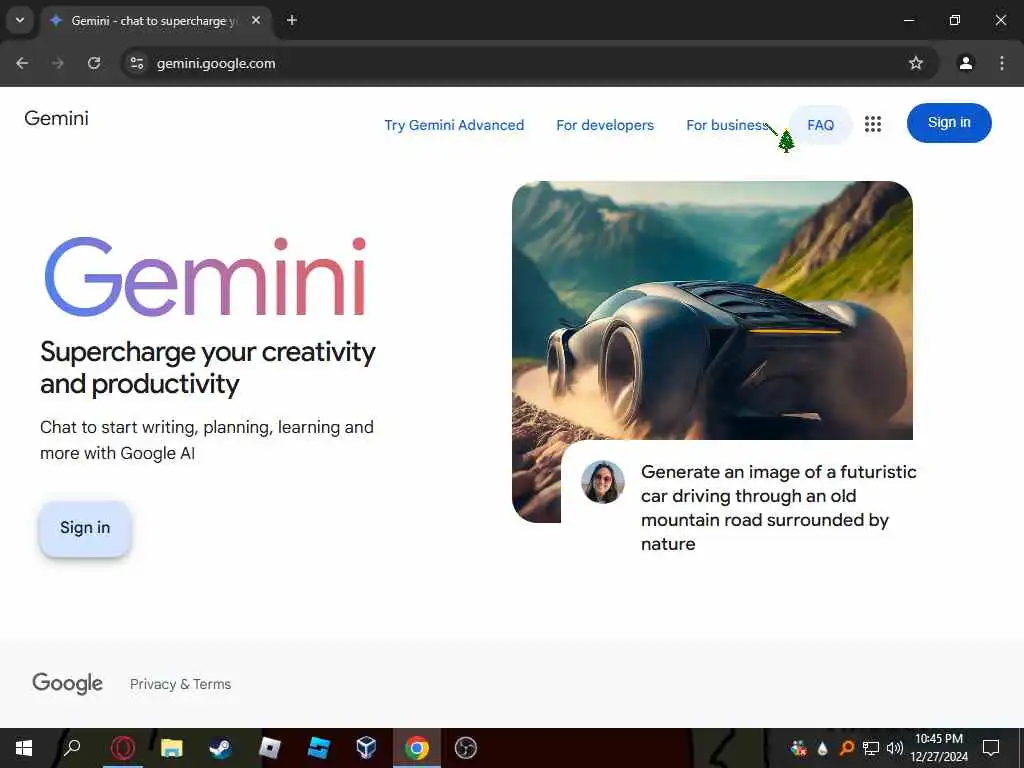Click the colorful tray icon left of the water drop

(798, 748)
